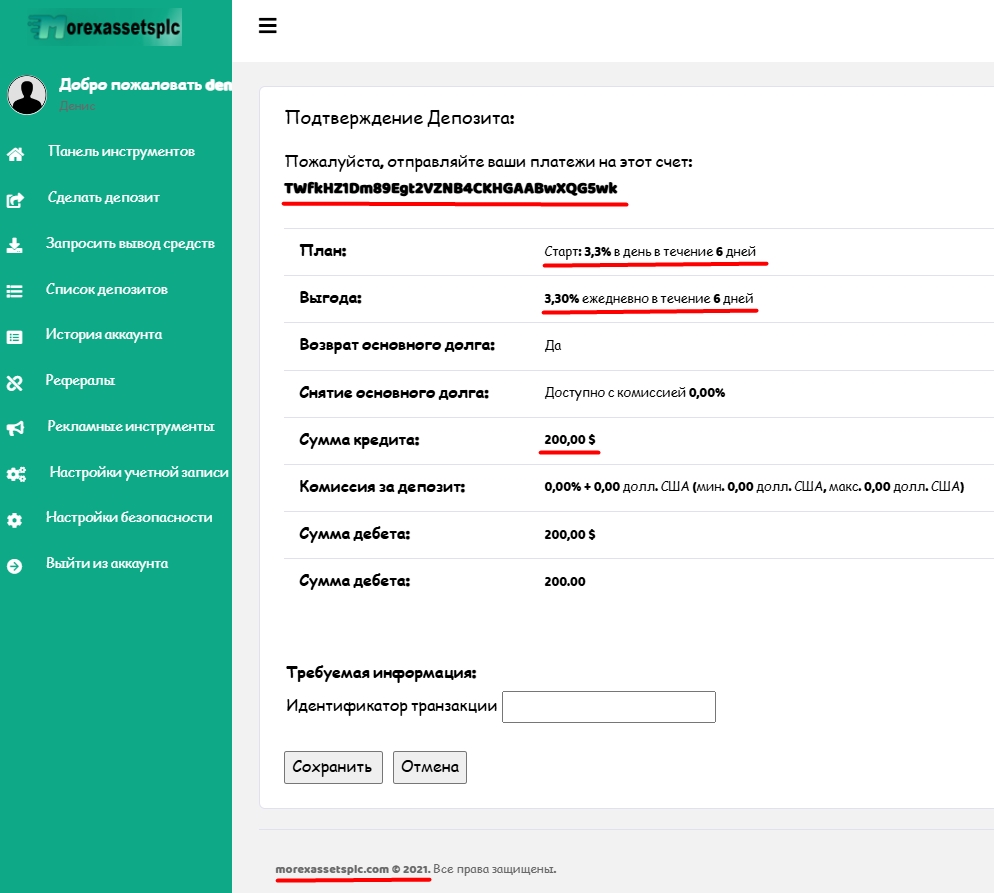Viewport: 994px width, 893px height.
Task: Click the Требуемая информация label
Action: click(381, 672)
